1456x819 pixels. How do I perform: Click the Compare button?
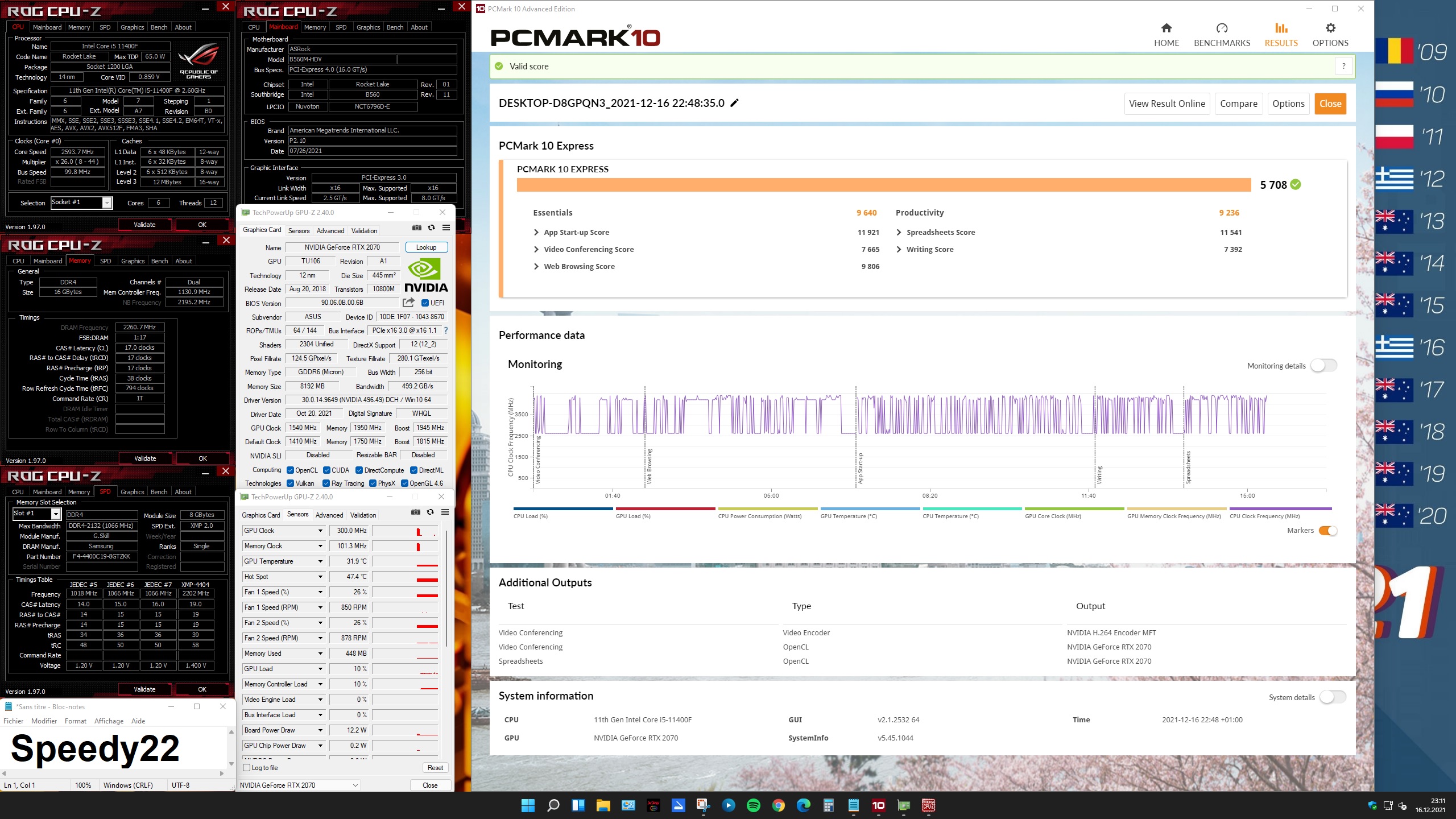1239,104
